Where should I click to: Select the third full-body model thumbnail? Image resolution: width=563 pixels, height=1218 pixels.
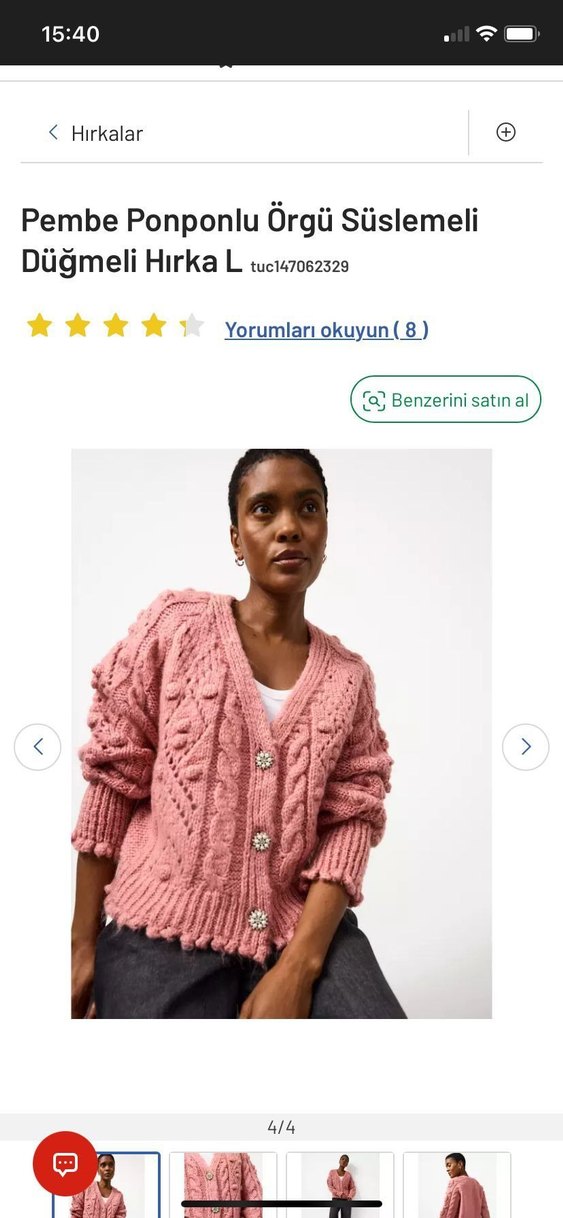(x=340, y=1185)
